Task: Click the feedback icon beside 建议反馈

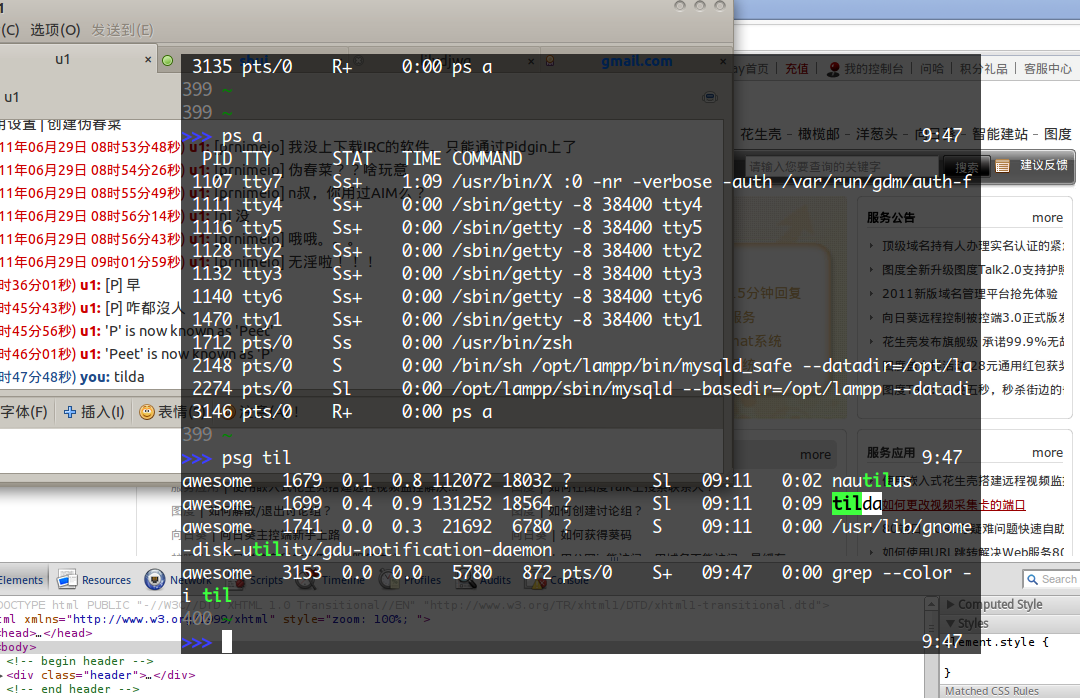Action: click(x=1002, y=166)
